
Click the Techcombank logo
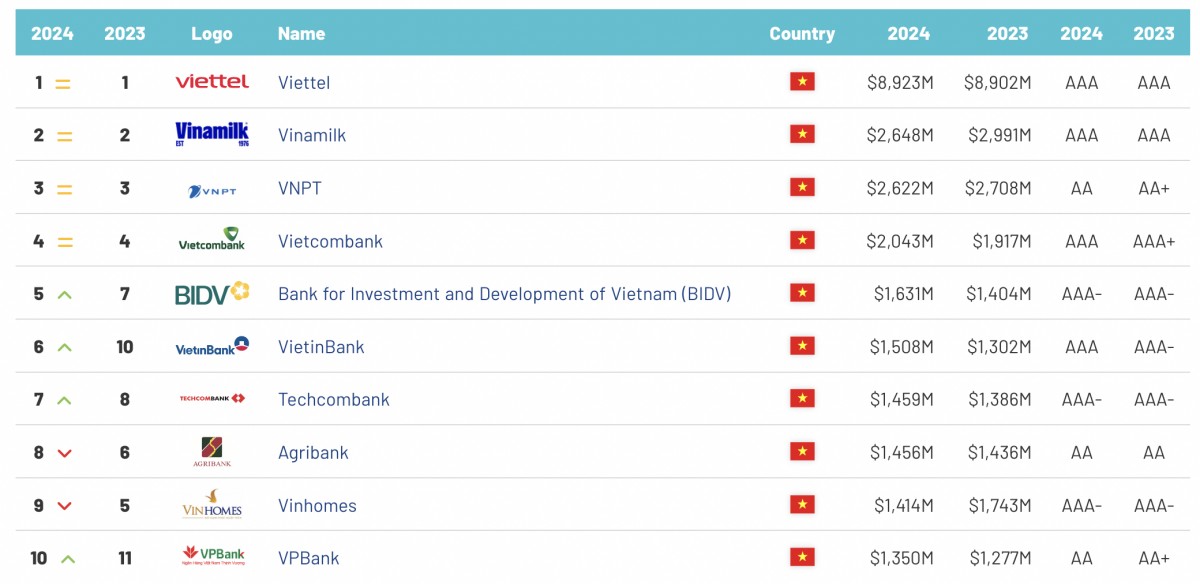pyautogui.click(x=212, y=399)
